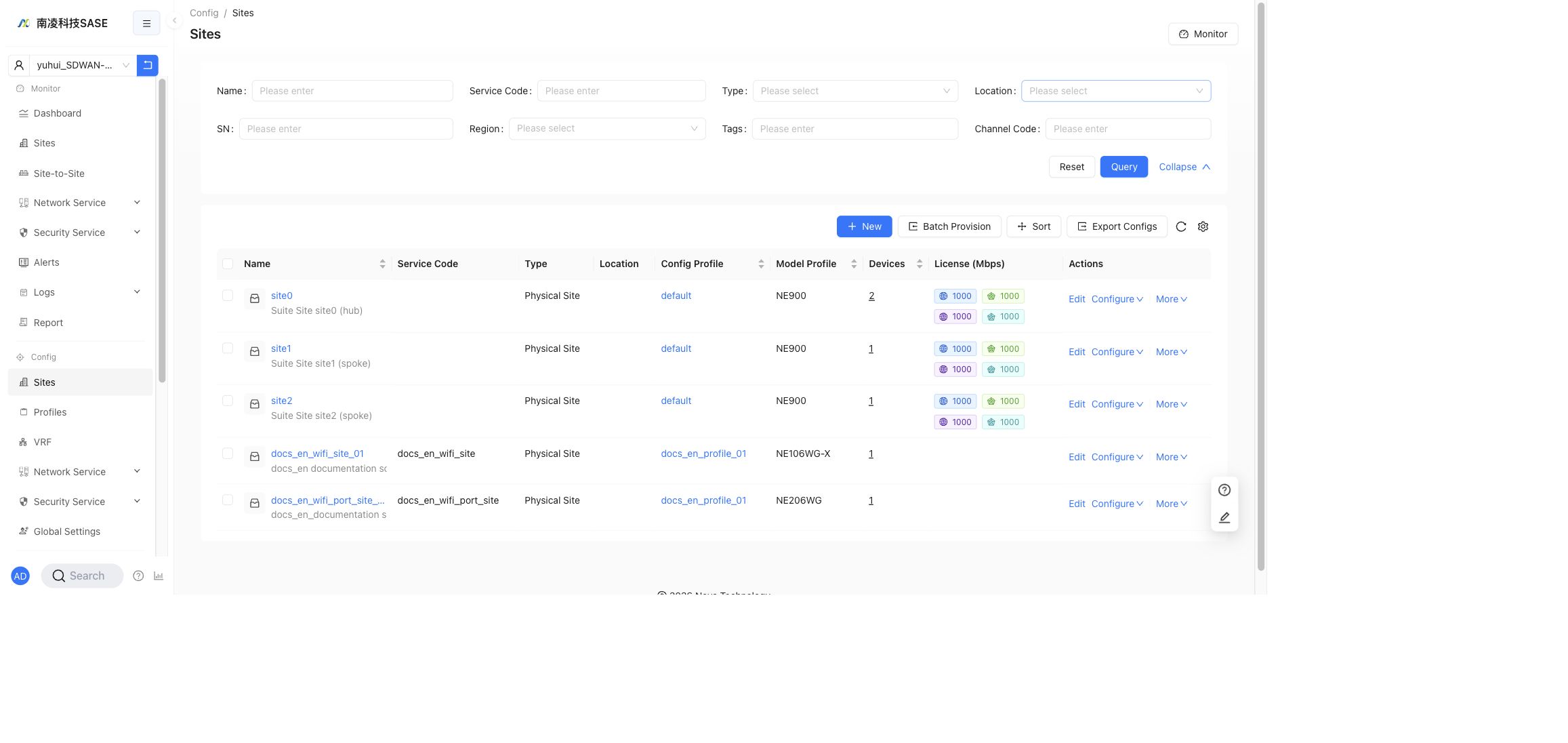Click the Export Configs button
This screenshot has width=1568, height=743.
(1117, 226)
